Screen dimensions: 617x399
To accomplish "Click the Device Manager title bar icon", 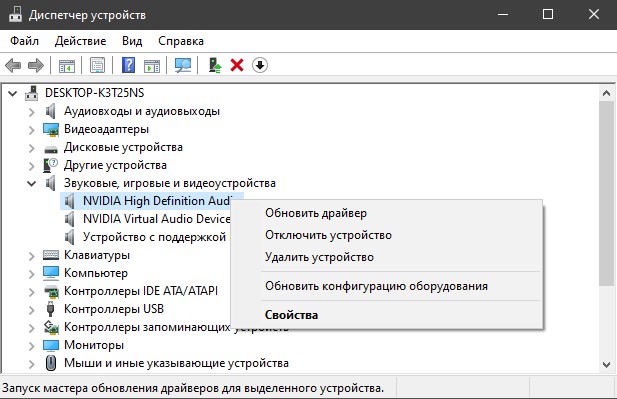I will 15,15.
